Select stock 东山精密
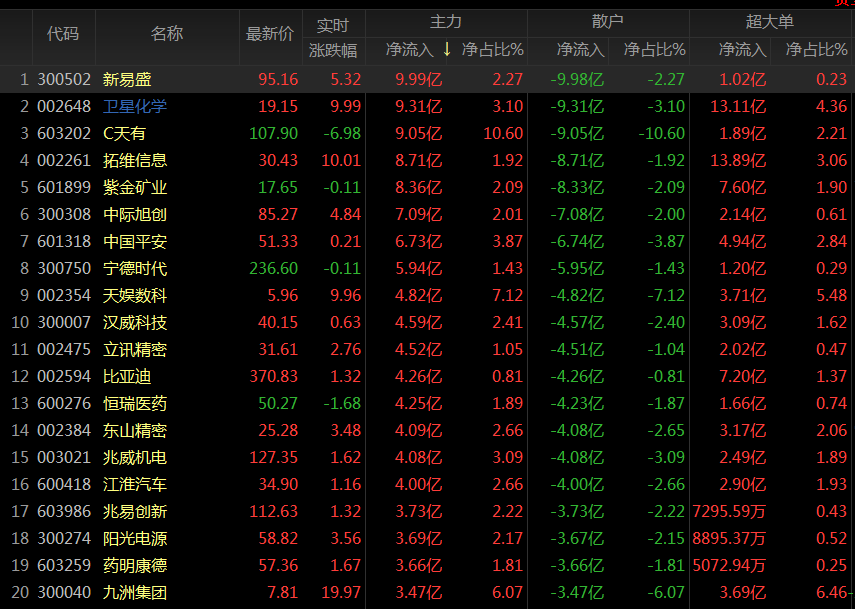 (135, 430)
